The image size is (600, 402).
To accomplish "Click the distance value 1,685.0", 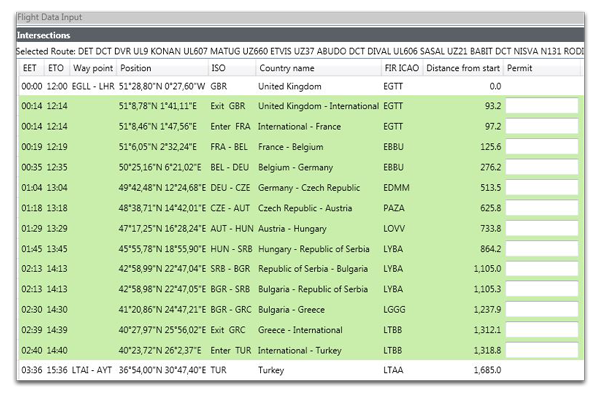I will click(487, 370).
